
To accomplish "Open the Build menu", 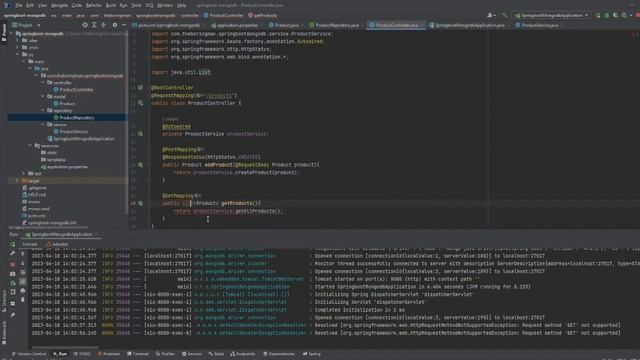I will 111,6.
